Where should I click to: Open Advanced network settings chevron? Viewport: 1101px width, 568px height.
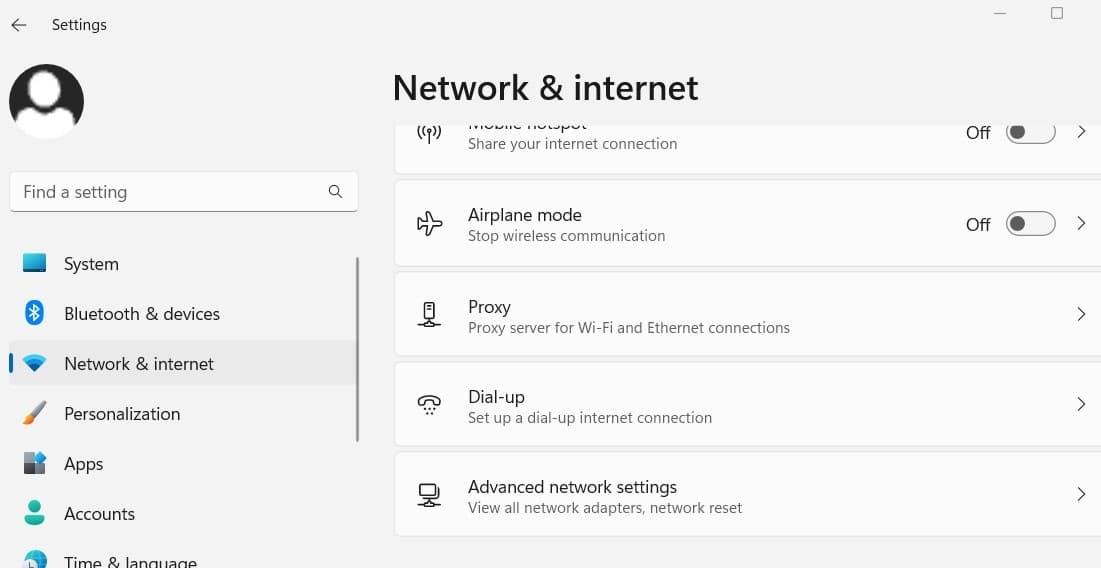tap(1081, 494)
